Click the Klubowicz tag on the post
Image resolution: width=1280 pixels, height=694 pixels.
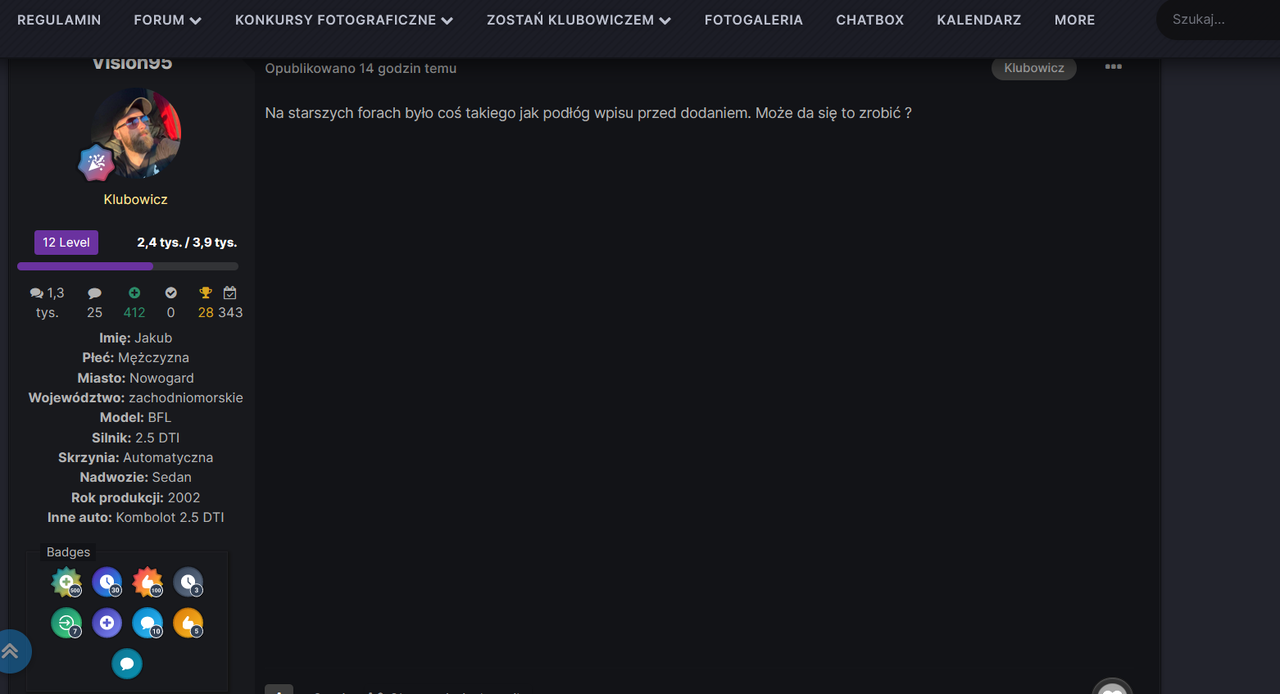(x=1033, y=68)
